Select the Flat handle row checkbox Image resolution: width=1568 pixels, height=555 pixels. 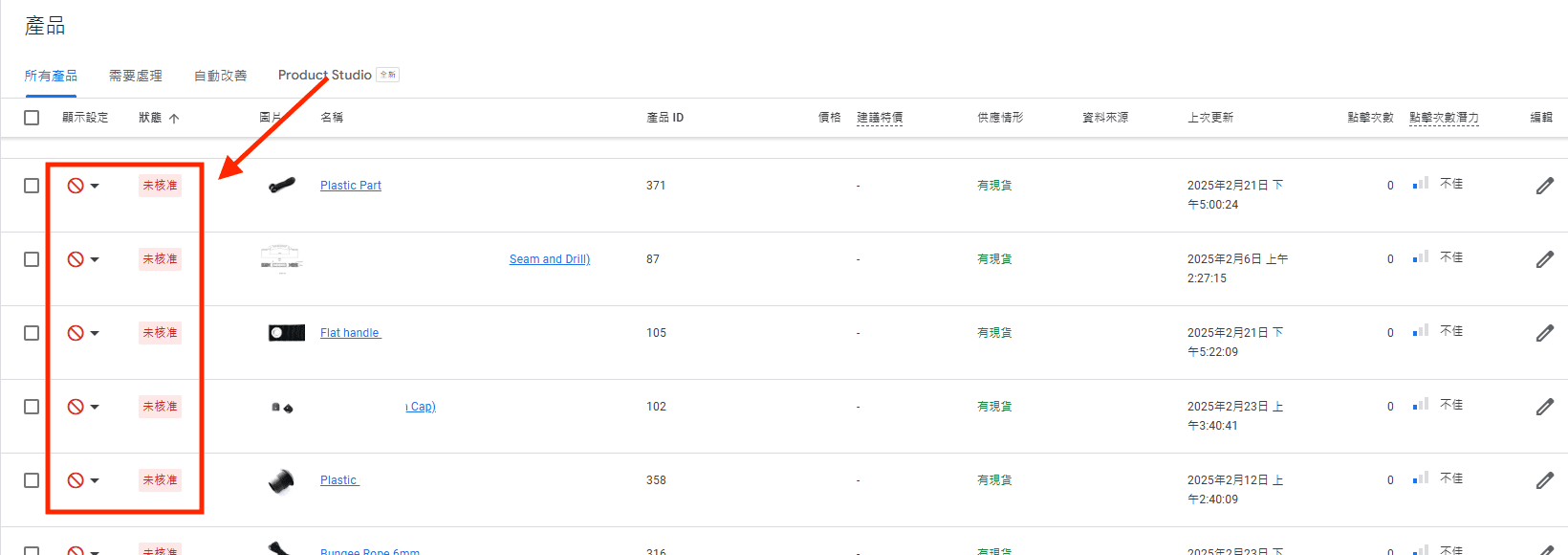(x=32, y=333)
